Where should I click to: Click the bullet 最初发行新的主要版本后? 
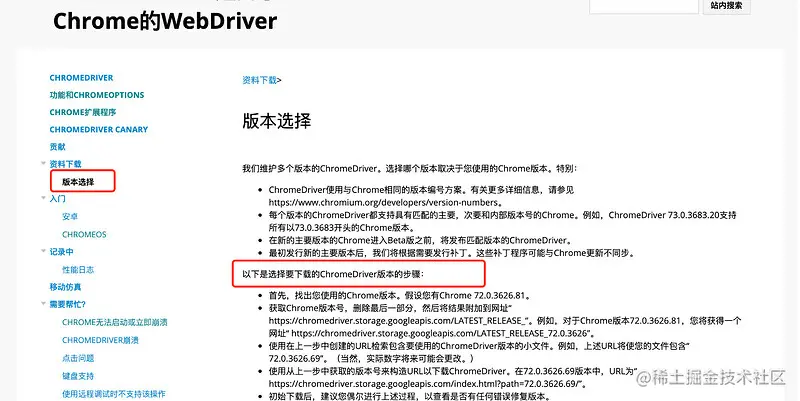pyautogui.click(x=452, y=253)
